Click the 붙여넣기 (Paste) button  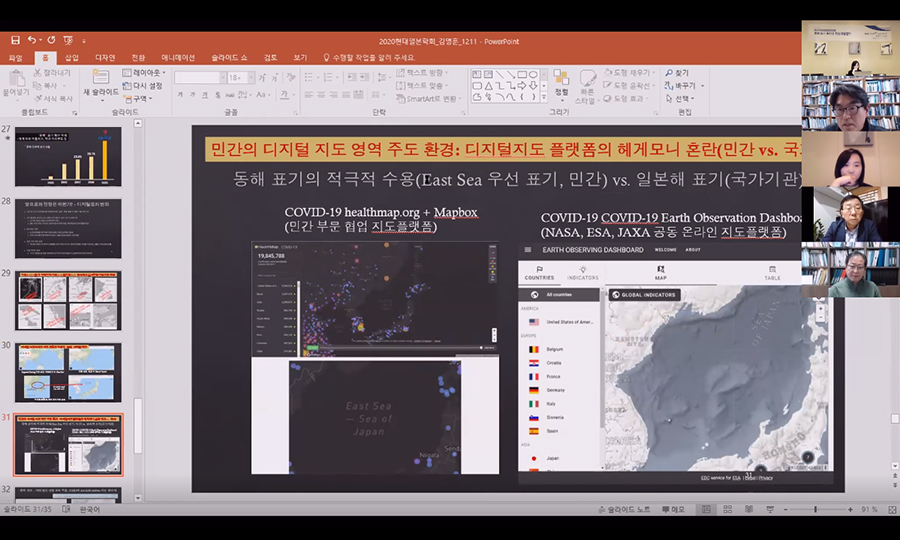point(16,84)
